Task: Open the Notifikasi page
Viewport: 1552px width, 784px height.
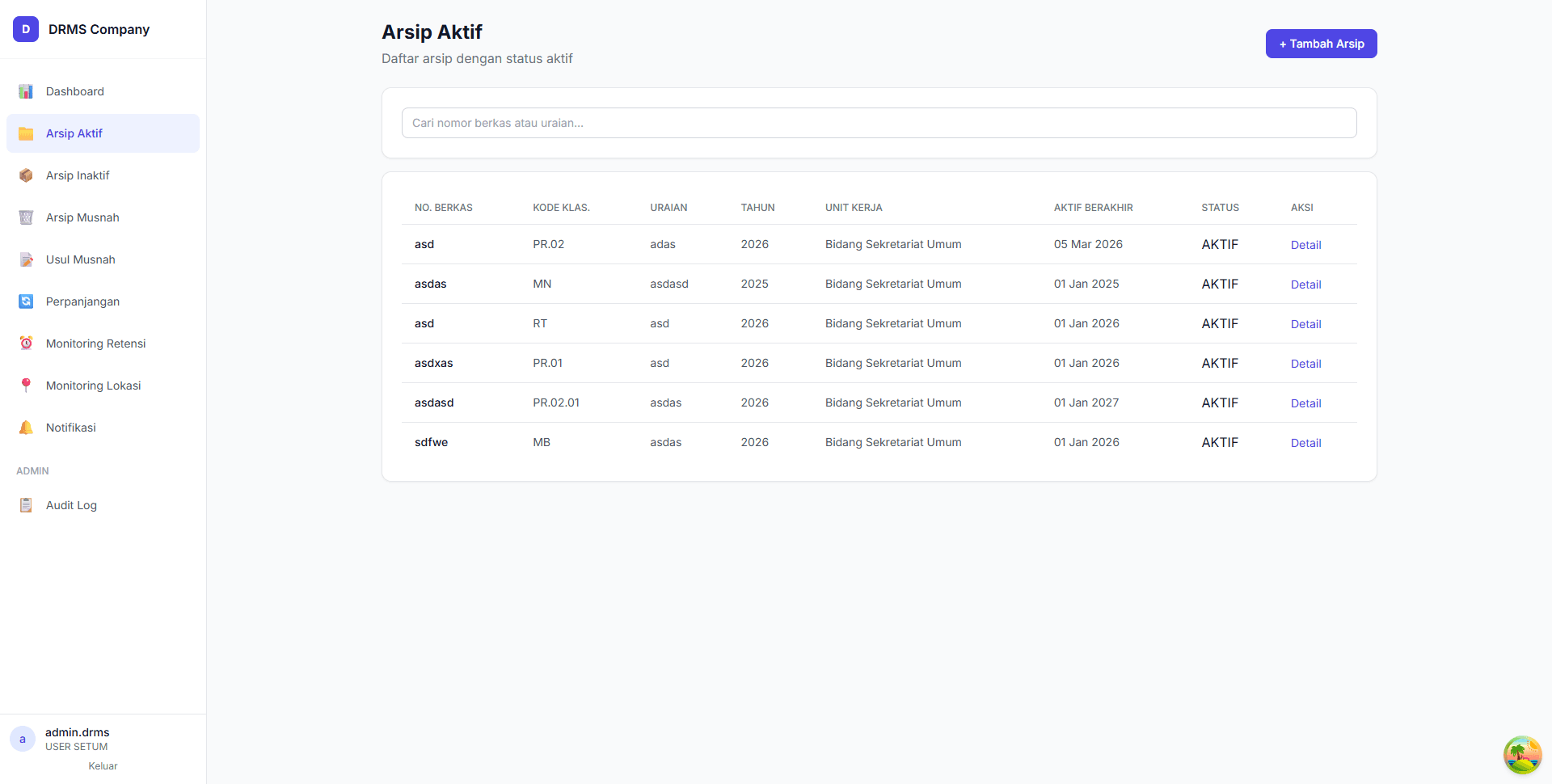Action: [x=103, y=428]
